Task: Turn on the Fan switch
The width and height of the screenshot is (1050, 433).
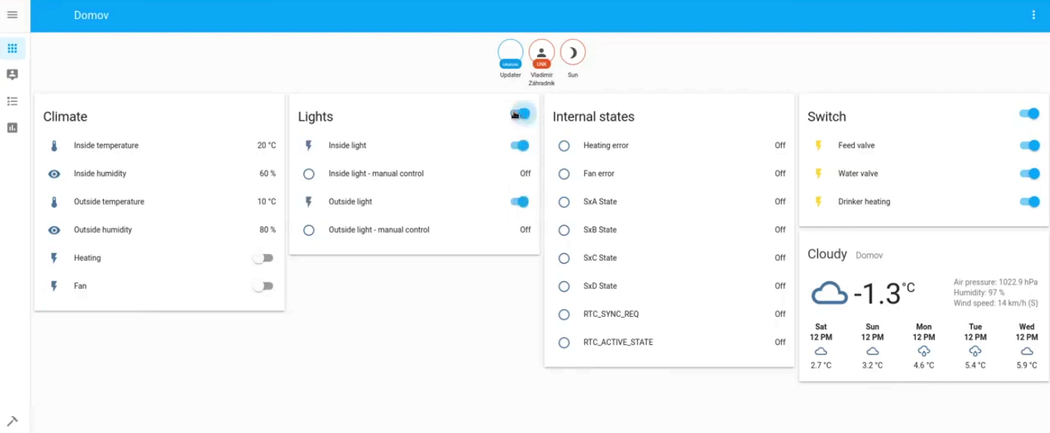Action: click(x=262, y=286)
